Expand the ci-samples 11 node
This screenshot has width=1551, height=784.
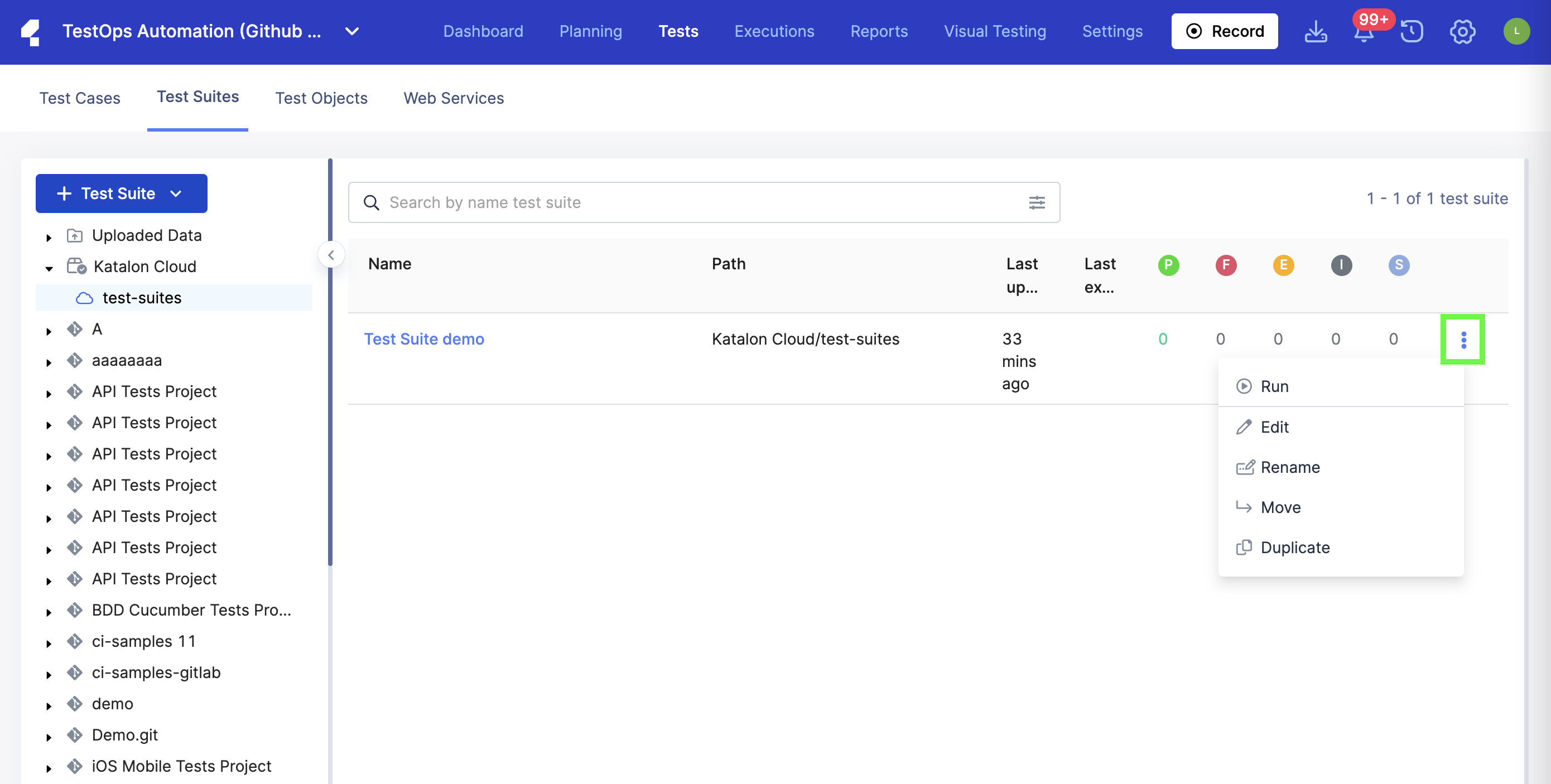tap(49, 644)
